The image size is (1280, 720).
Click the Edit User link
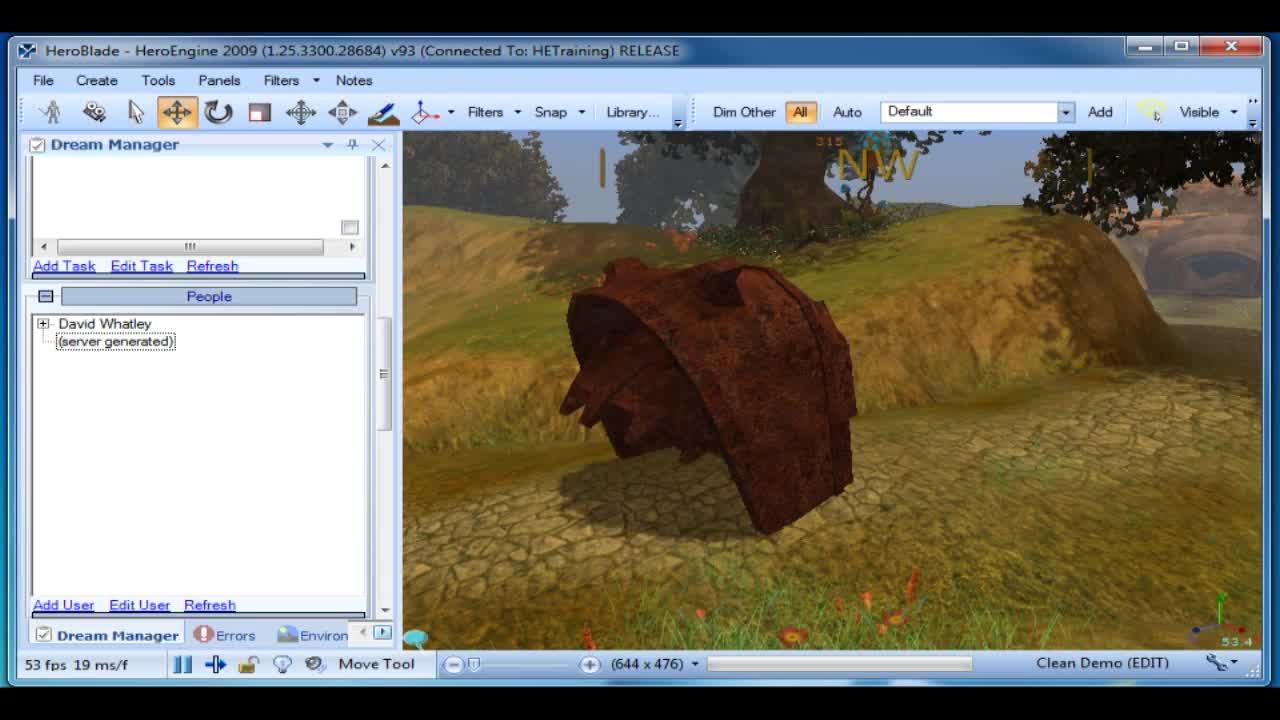pyautogui.click(x=139, y=605)
